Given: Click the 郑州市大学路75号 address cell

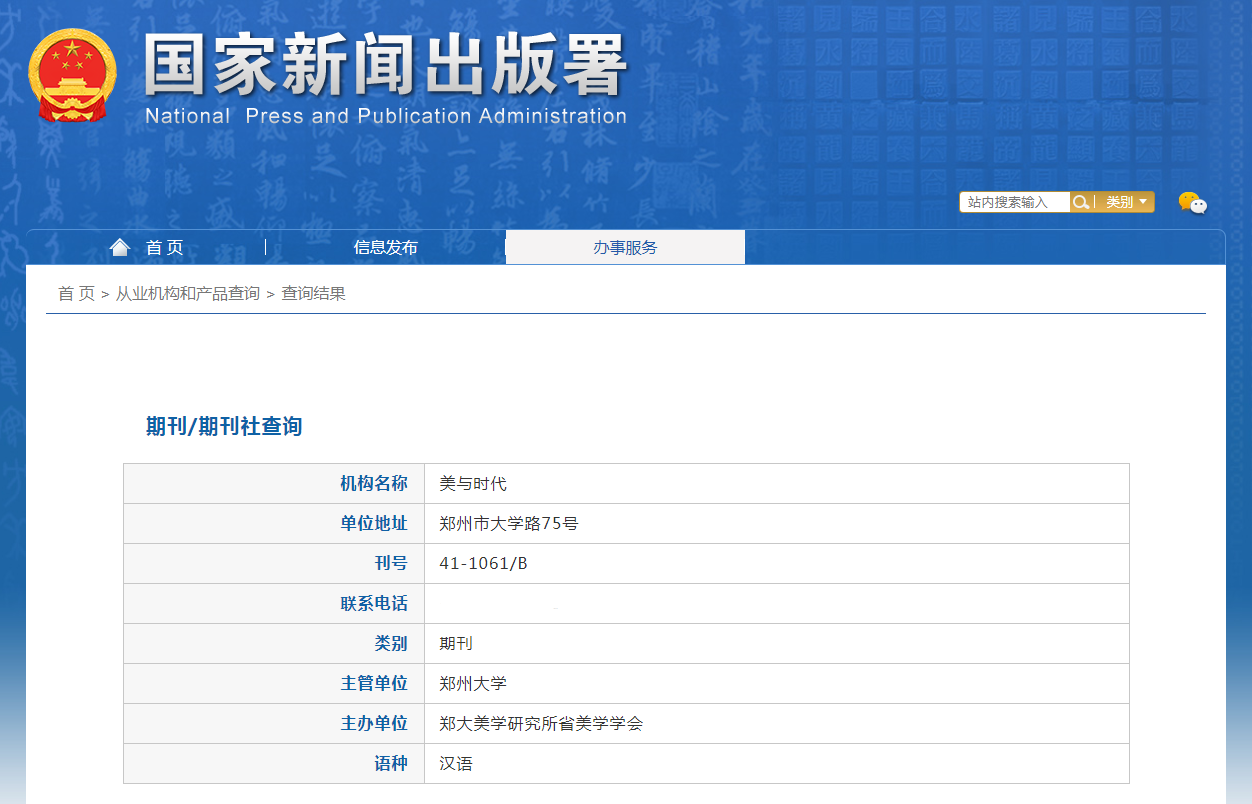Looking at the screenshot, I should [508, 524].
